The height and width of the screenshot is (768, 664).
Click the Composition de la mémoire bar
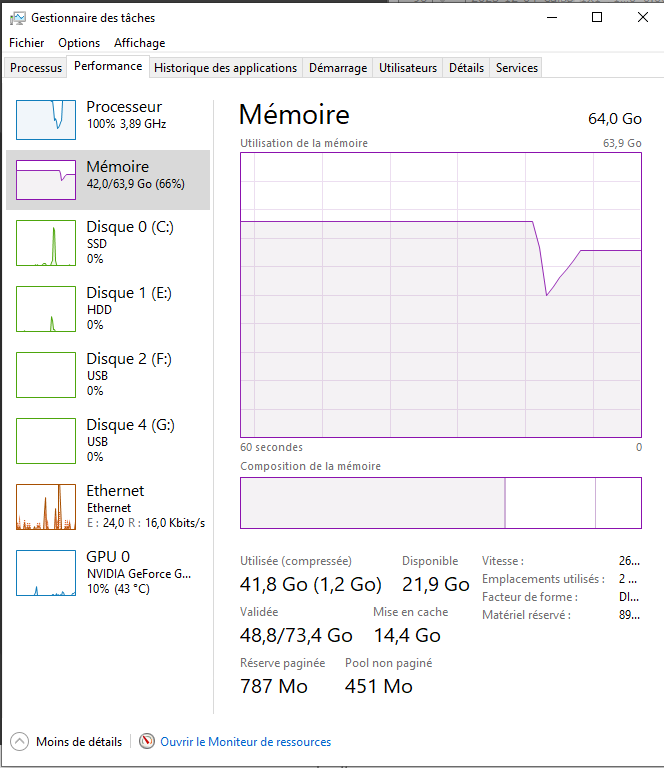click(x=440, y=503)
